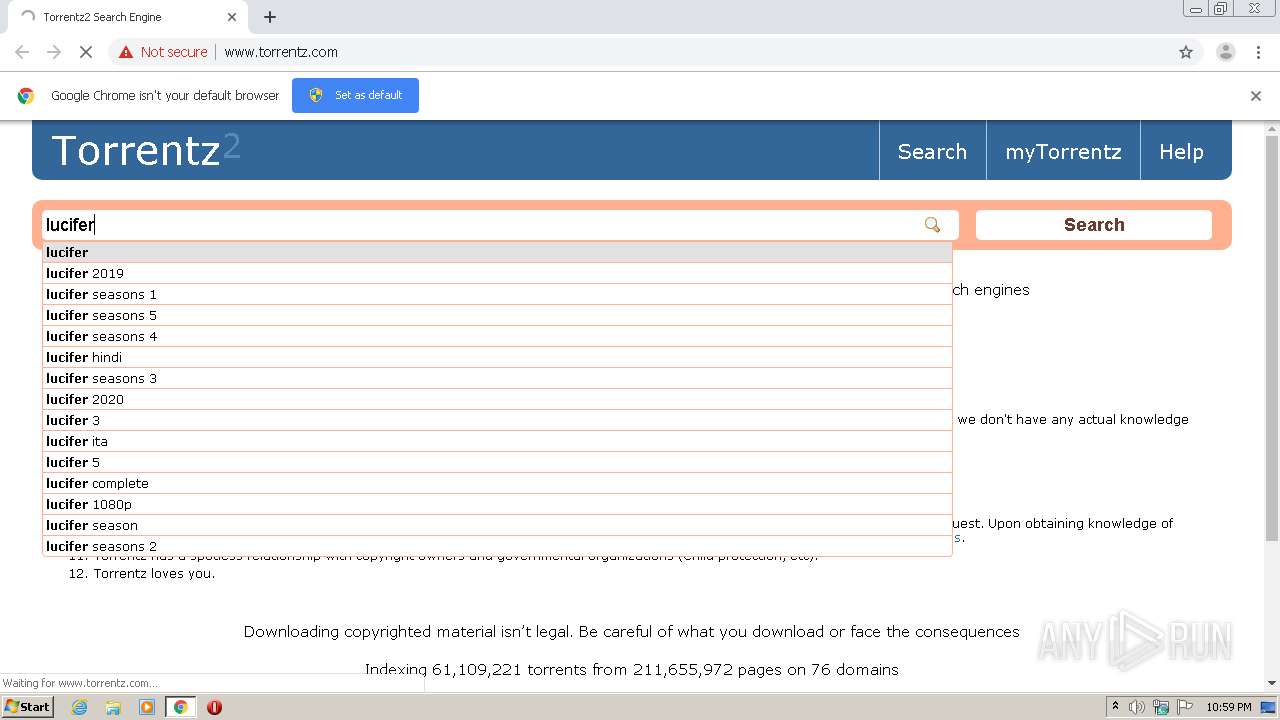Click the address bar URL www.torrentz.com

tap(281, 52)
